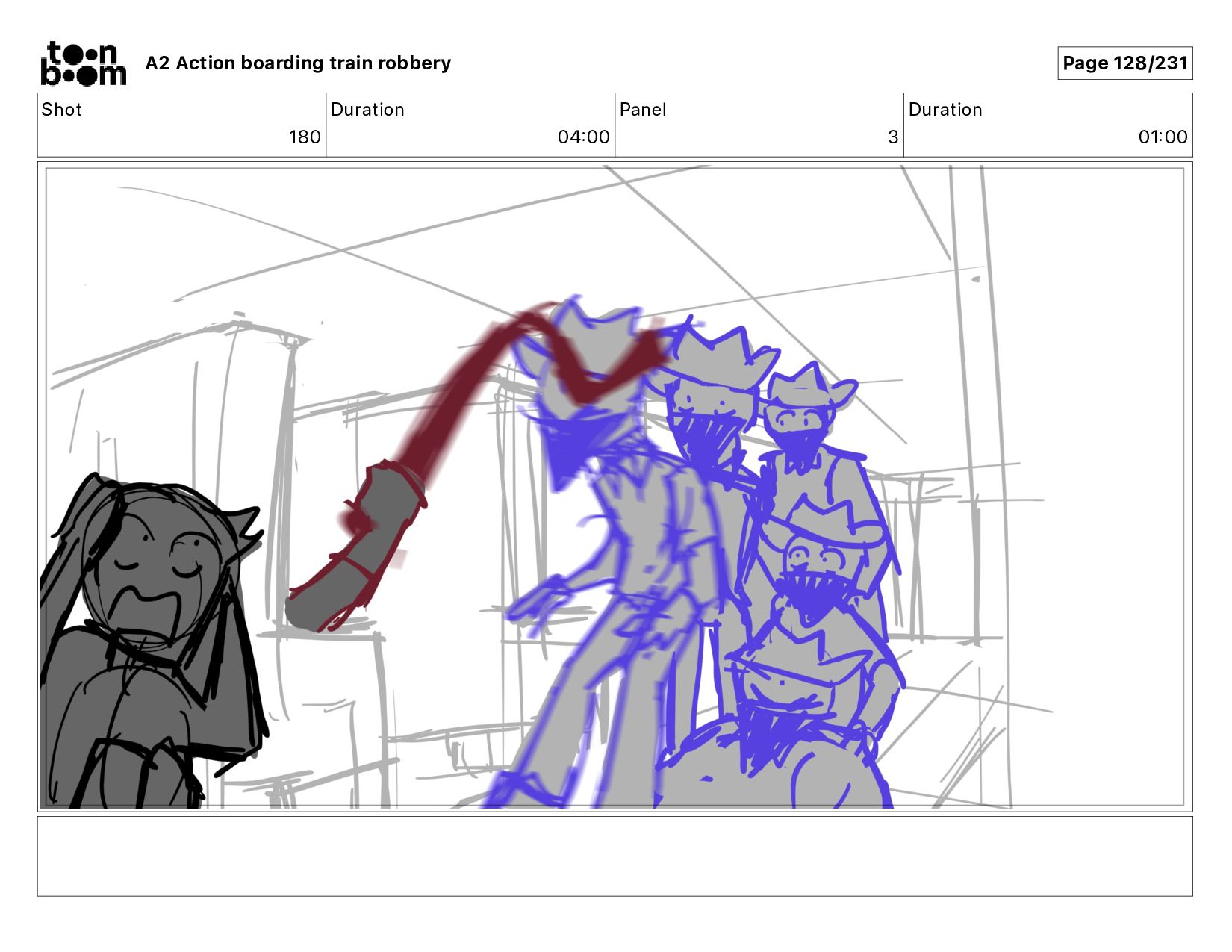Click the panel duration value '01:00'

click(x=1163, y=137)
